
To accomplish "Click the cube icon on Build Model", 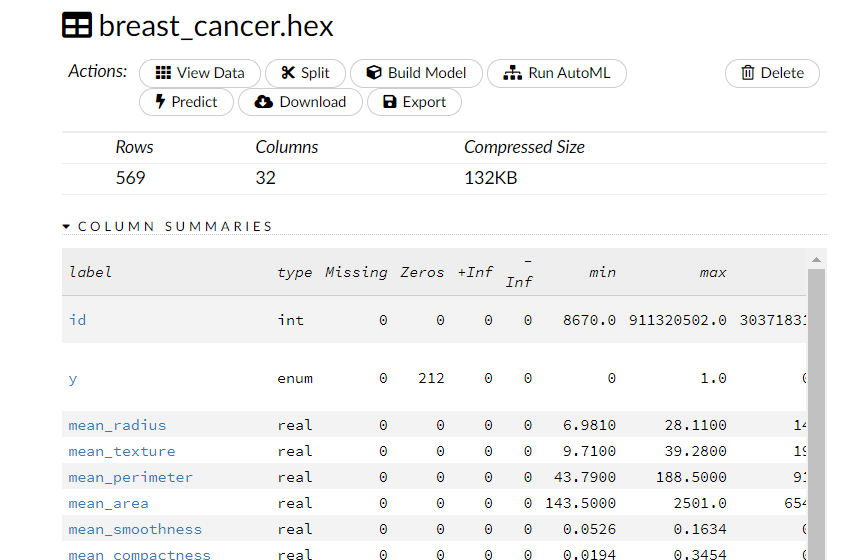I will point(374,73).
